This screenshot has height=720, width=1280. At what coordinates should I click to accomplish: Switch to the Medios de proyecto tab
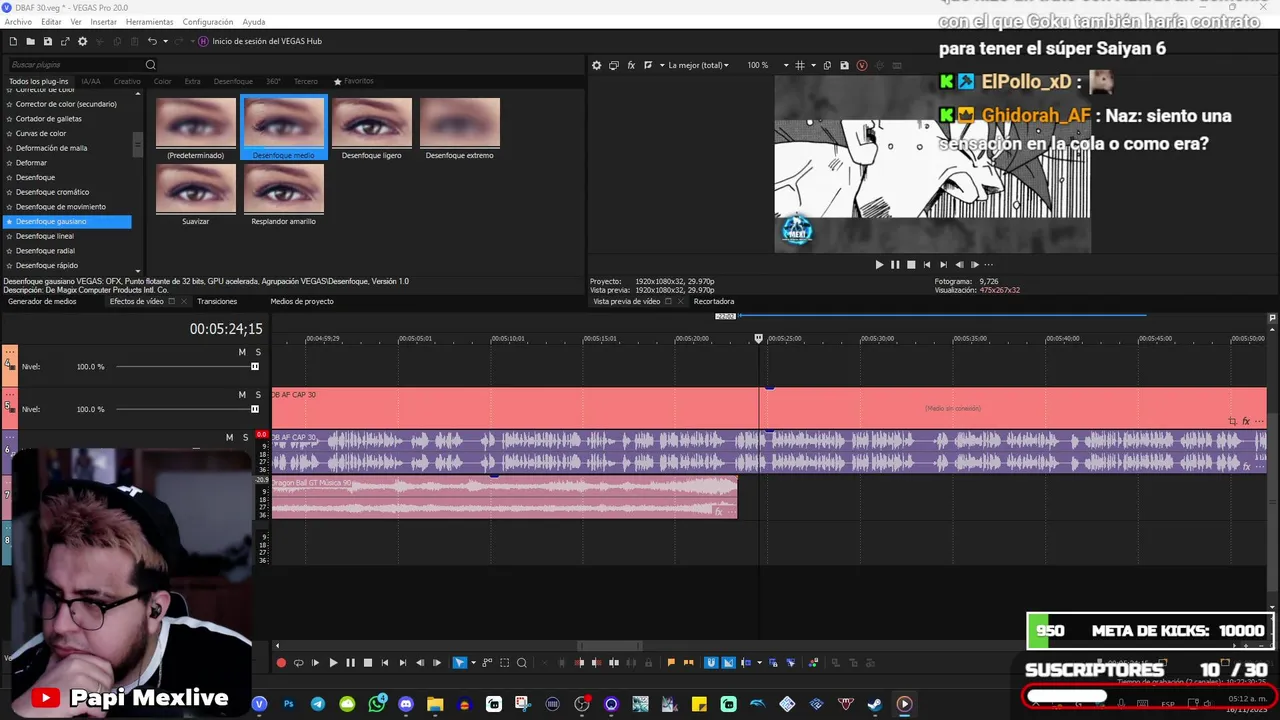[302, 301]
